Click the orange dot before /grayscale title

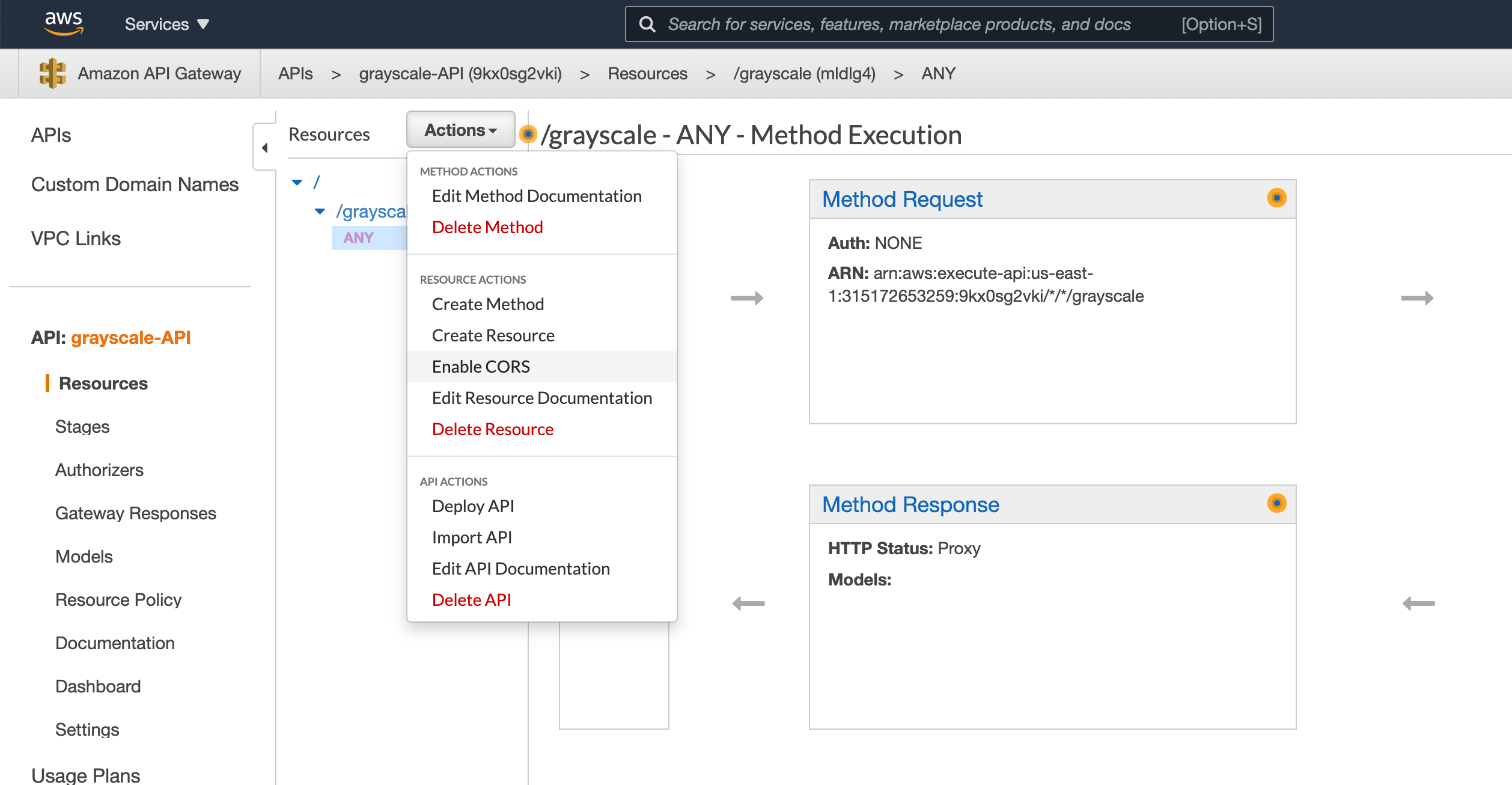pyautogui.click(x=528, y=133)
